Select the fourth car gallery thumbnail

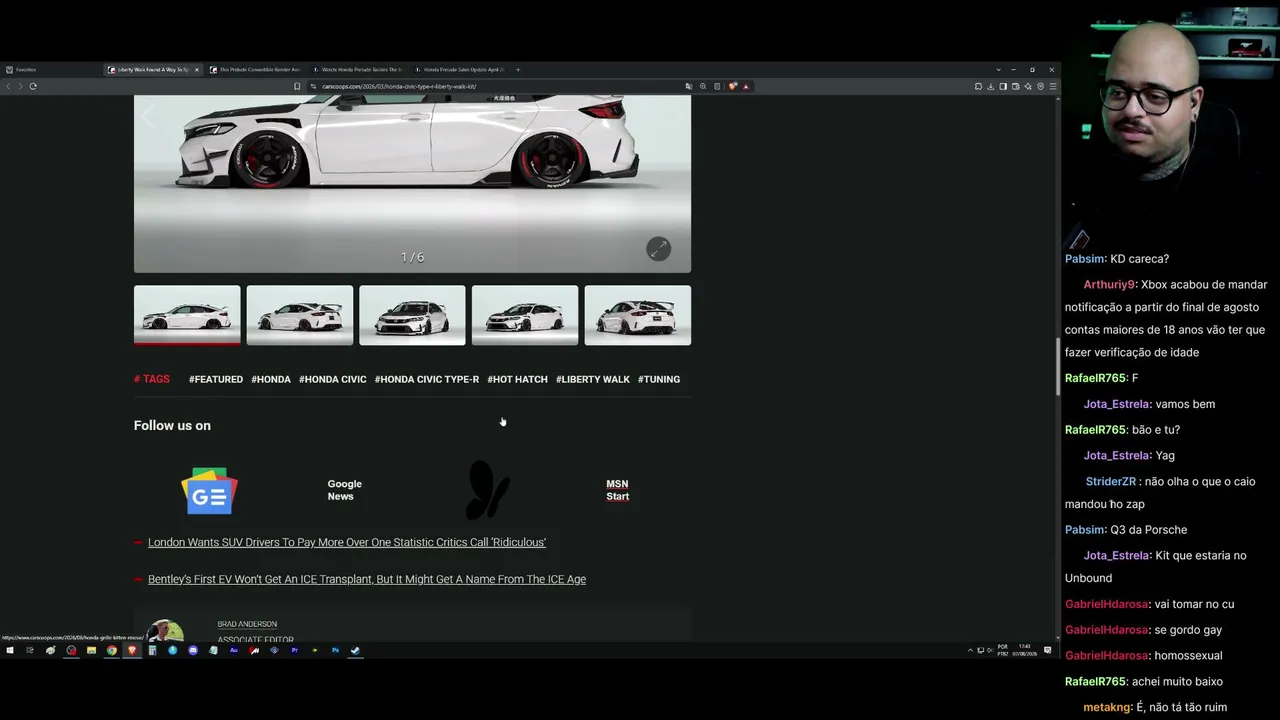coord(525,316)
